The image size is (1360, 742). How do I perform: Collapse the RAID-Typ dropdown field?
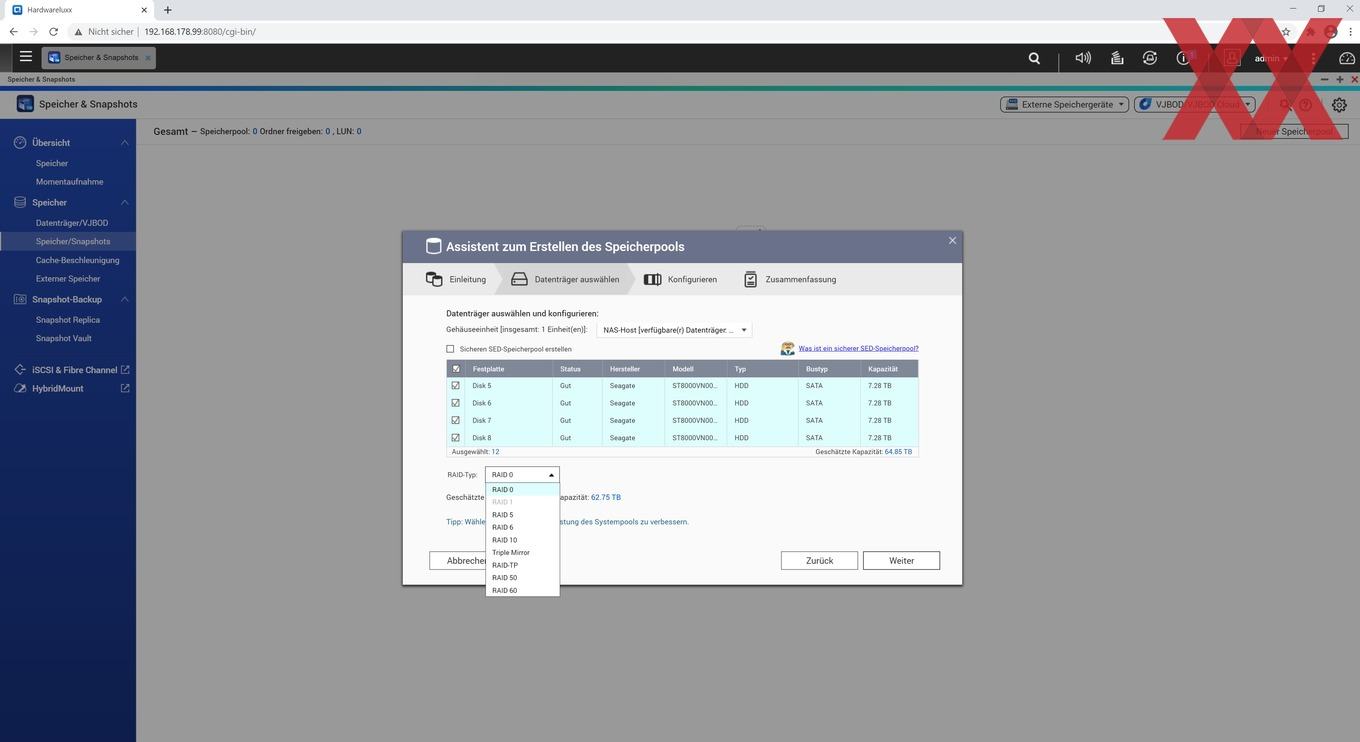[522, 475]
